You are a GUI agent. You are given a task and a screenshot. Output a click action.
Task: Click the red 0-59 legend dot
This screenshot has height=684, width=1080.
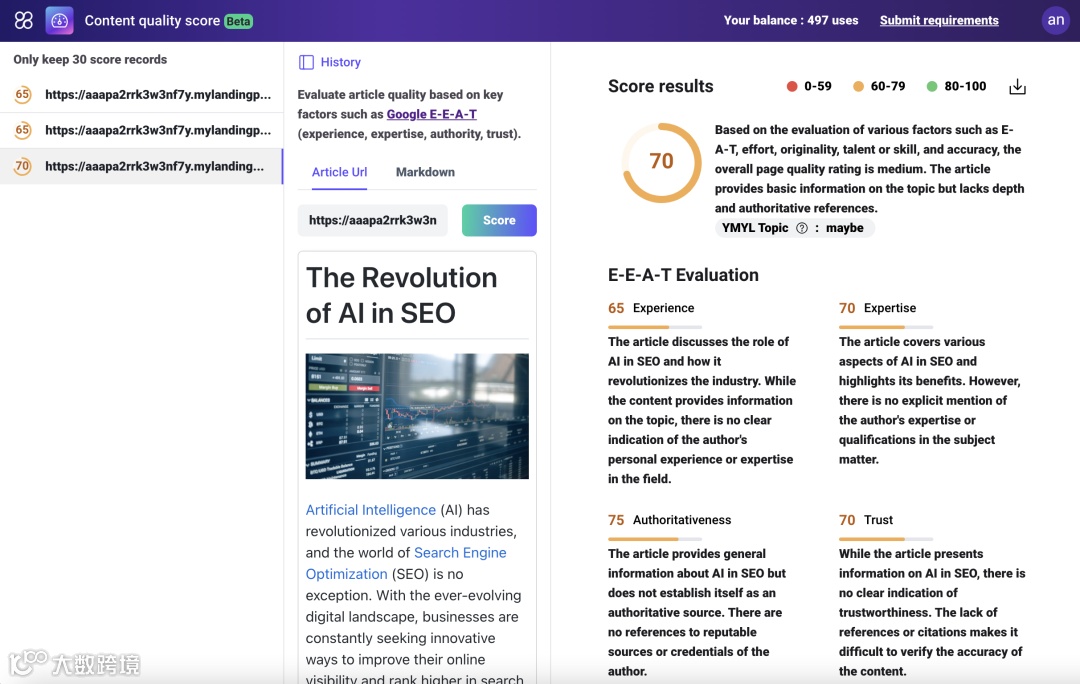[792, 87]
